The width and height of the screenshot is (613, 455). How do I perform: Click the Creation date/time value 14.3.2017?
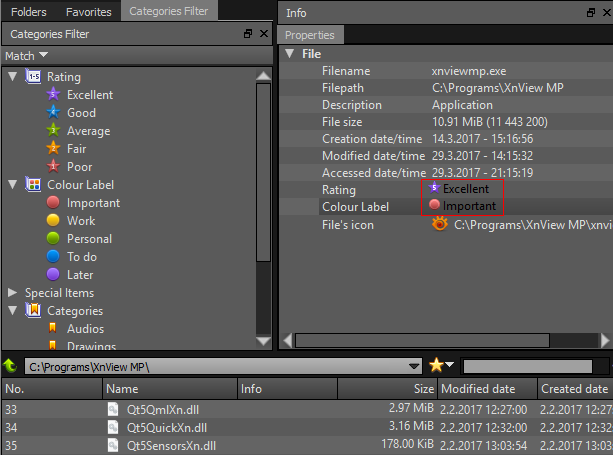click(482, 139)
